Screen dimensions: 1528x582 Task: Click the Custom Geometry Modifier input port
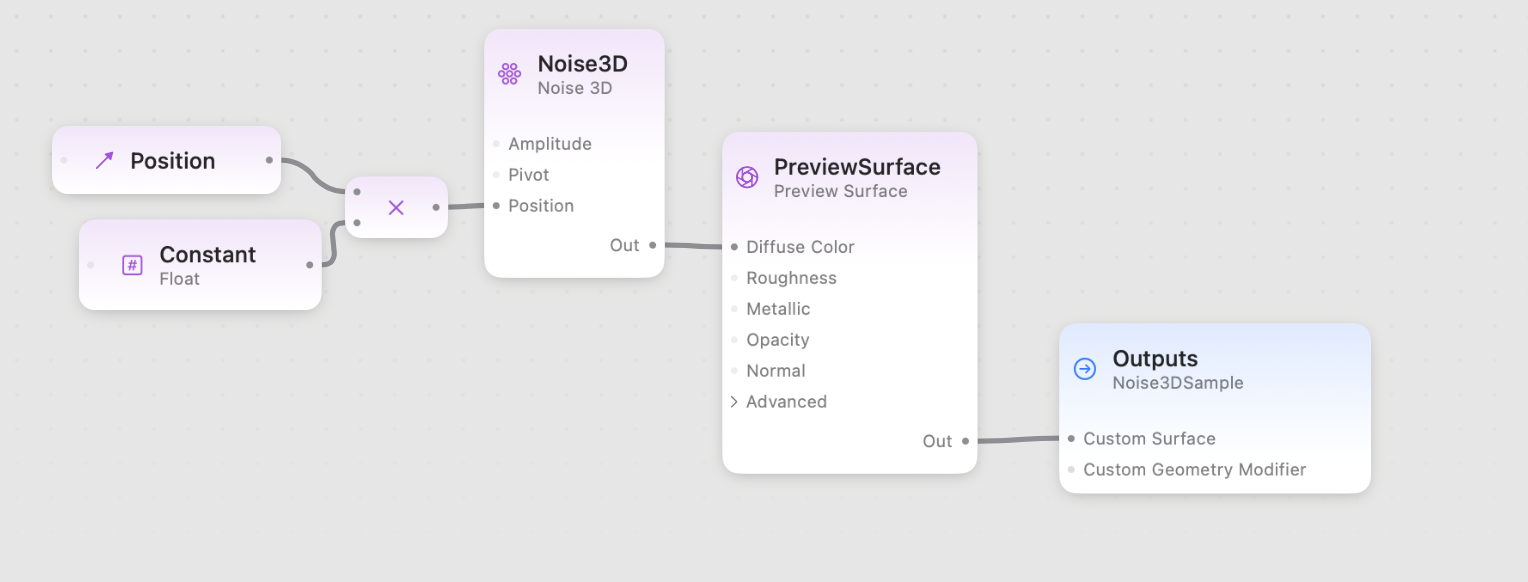(1069, 470)
